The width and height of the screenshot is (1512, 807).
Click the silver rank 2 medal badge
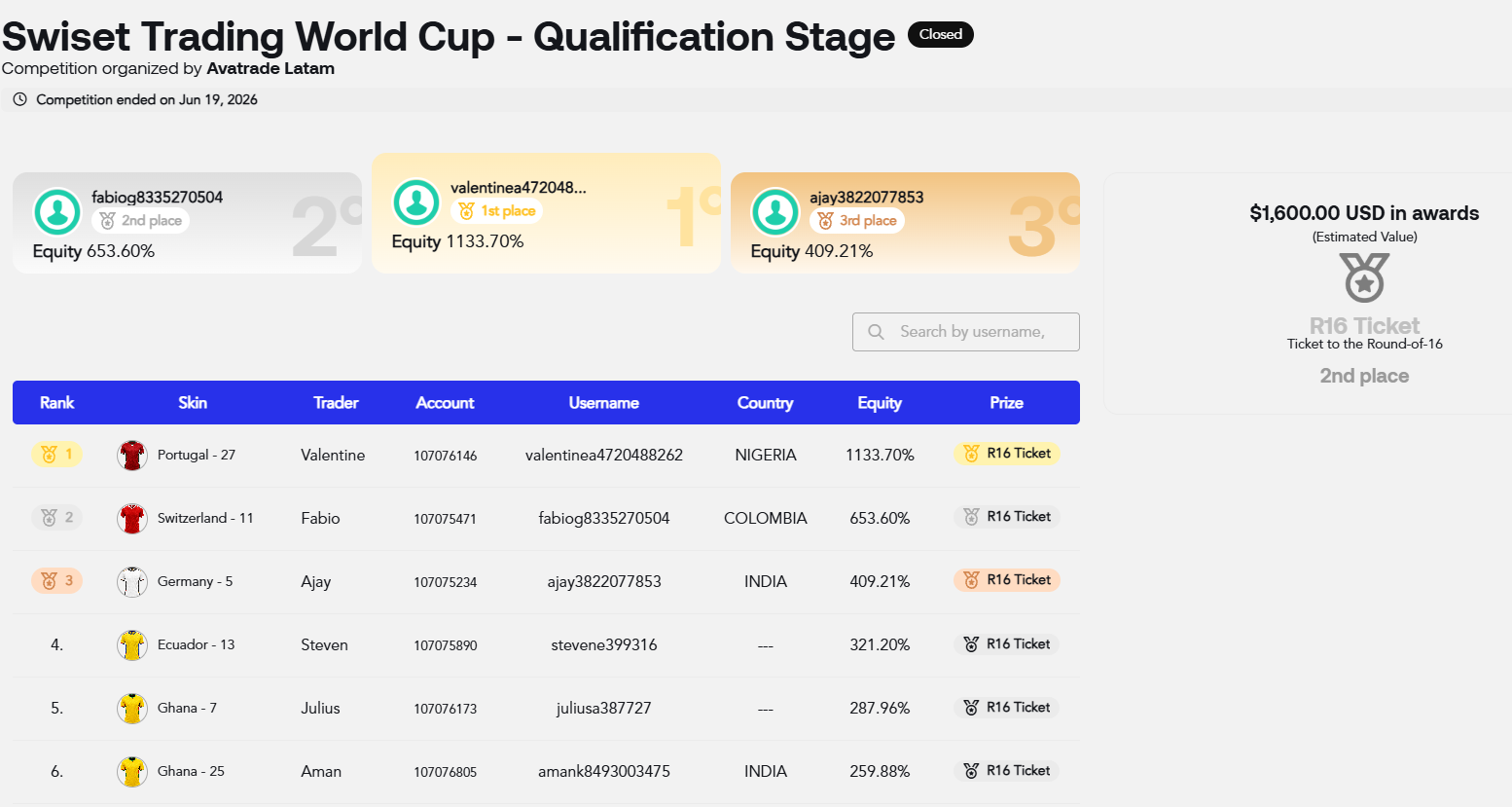tap(57, 517)
